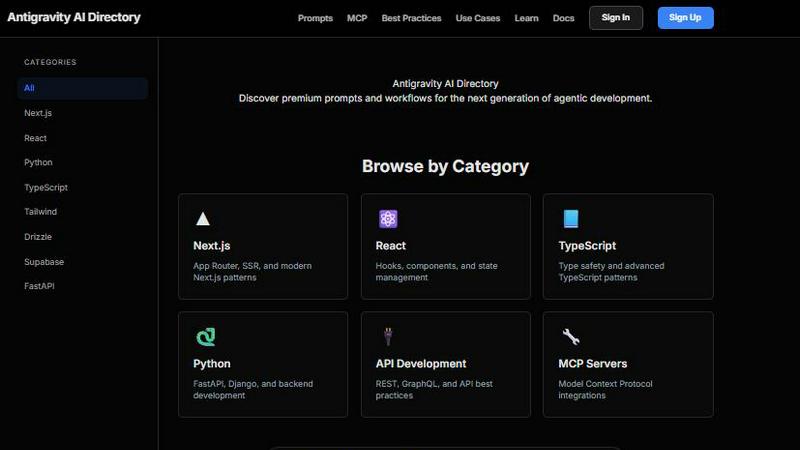The image size is (800, 450).
Task: Open Docs in the header
Action: tap(563, 18)
